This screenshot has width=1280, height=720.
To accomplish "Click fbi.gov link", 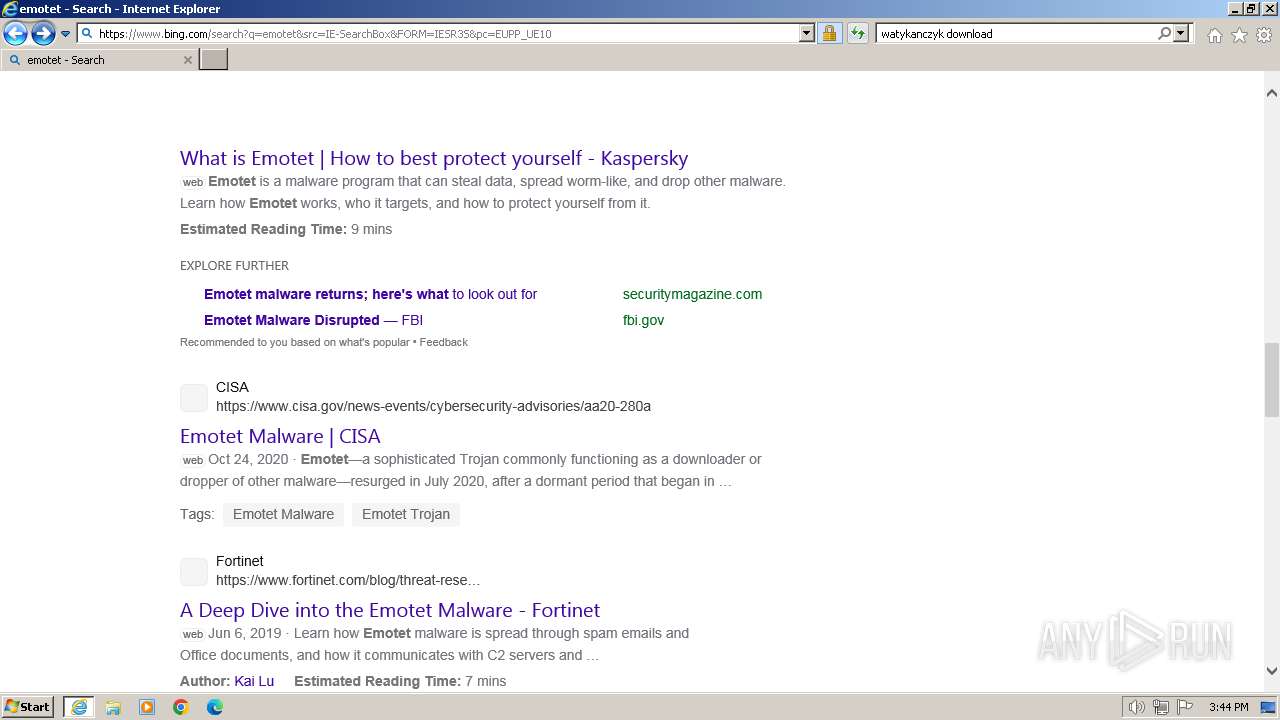I will [x=643, y=320].
